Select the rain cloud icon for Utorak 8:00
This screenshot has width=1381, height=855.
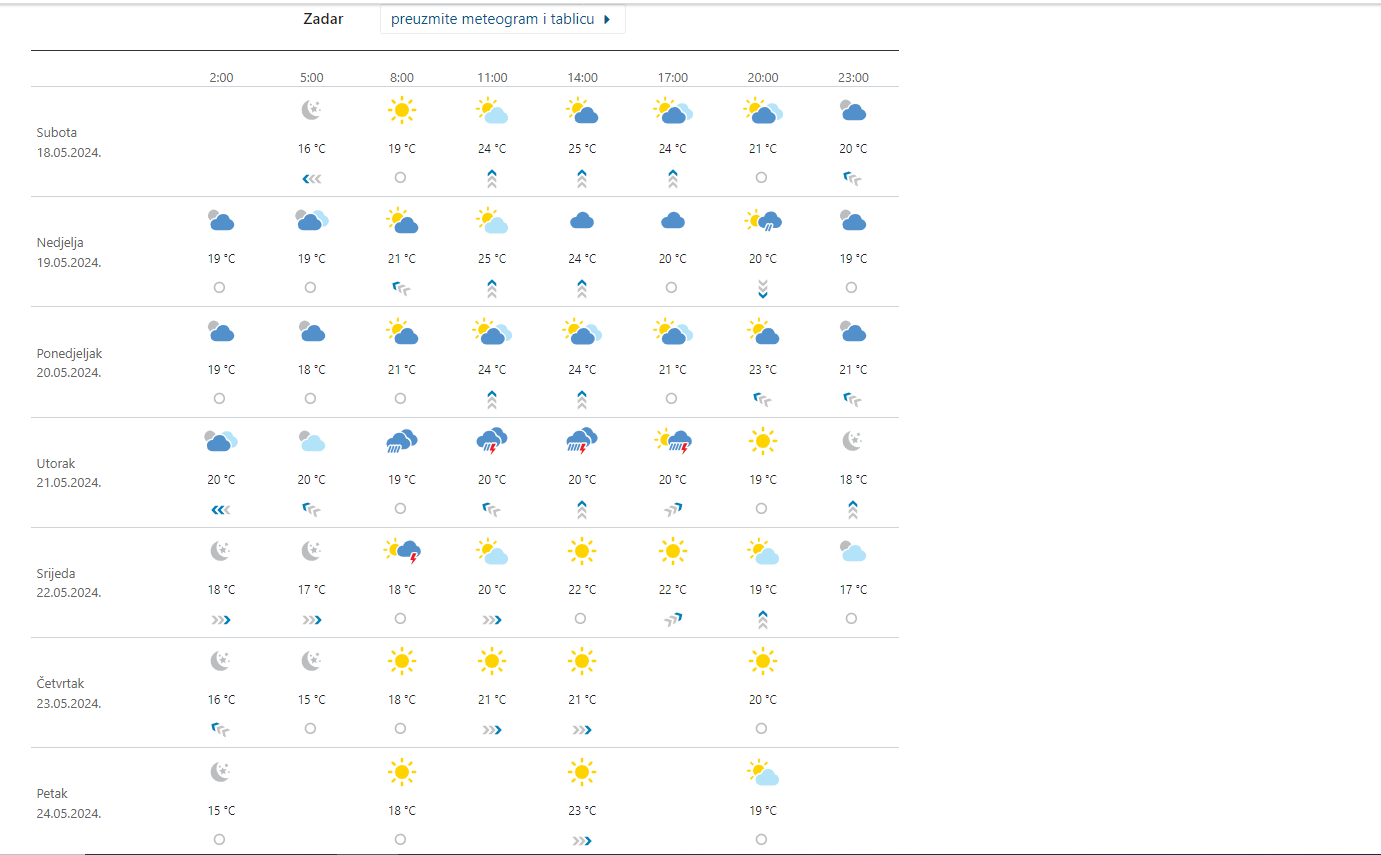tap(401, 440)
